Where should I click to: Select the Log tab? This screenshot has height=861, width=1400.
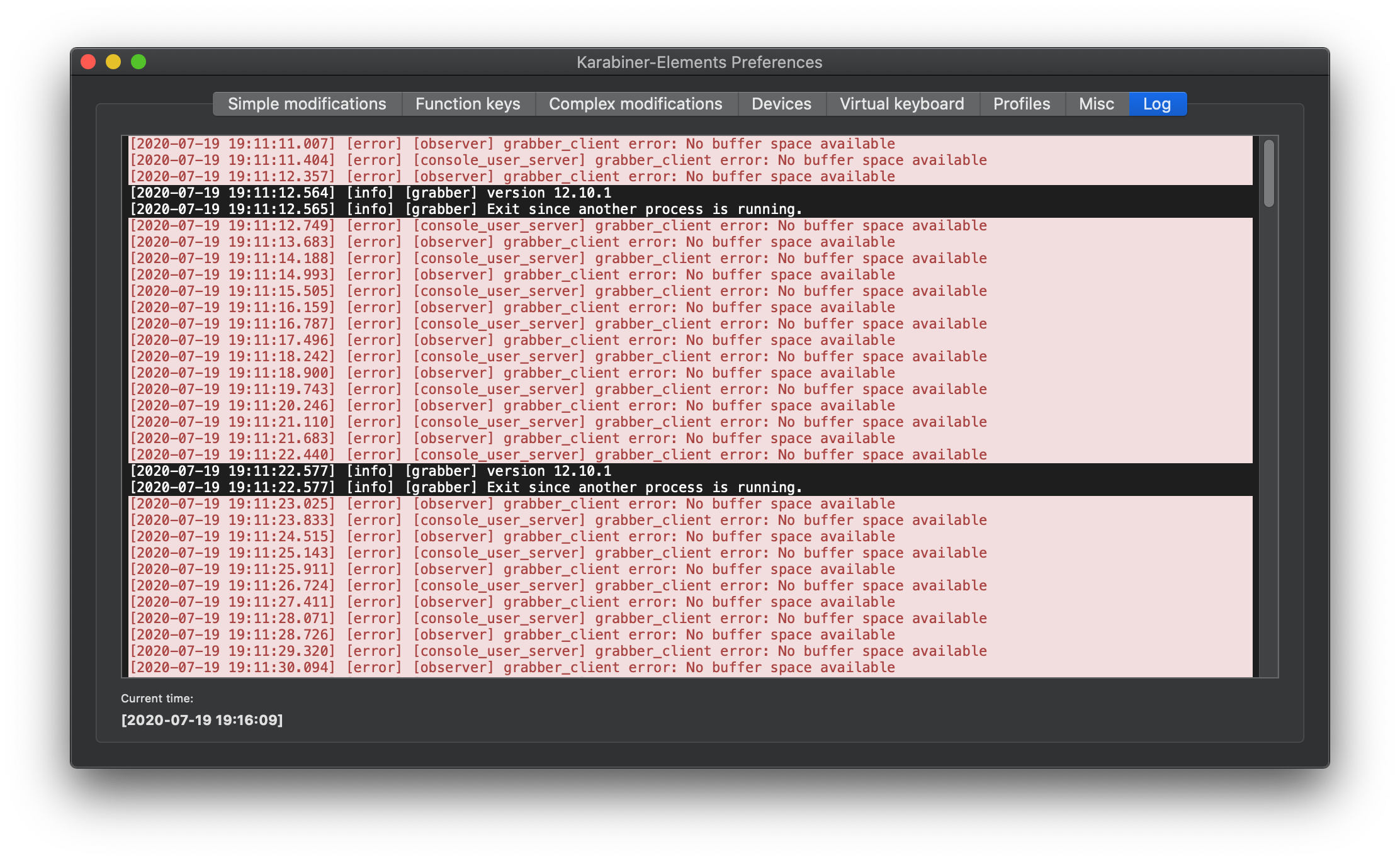coord(1156,104)
